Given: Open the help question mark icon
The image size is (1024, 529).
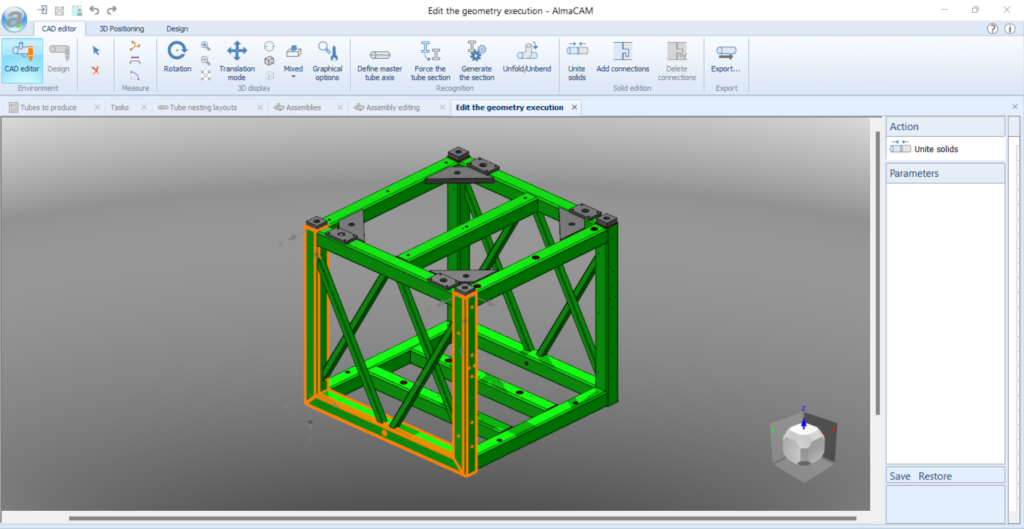Looking at the screenshot, I should point(993,29).
